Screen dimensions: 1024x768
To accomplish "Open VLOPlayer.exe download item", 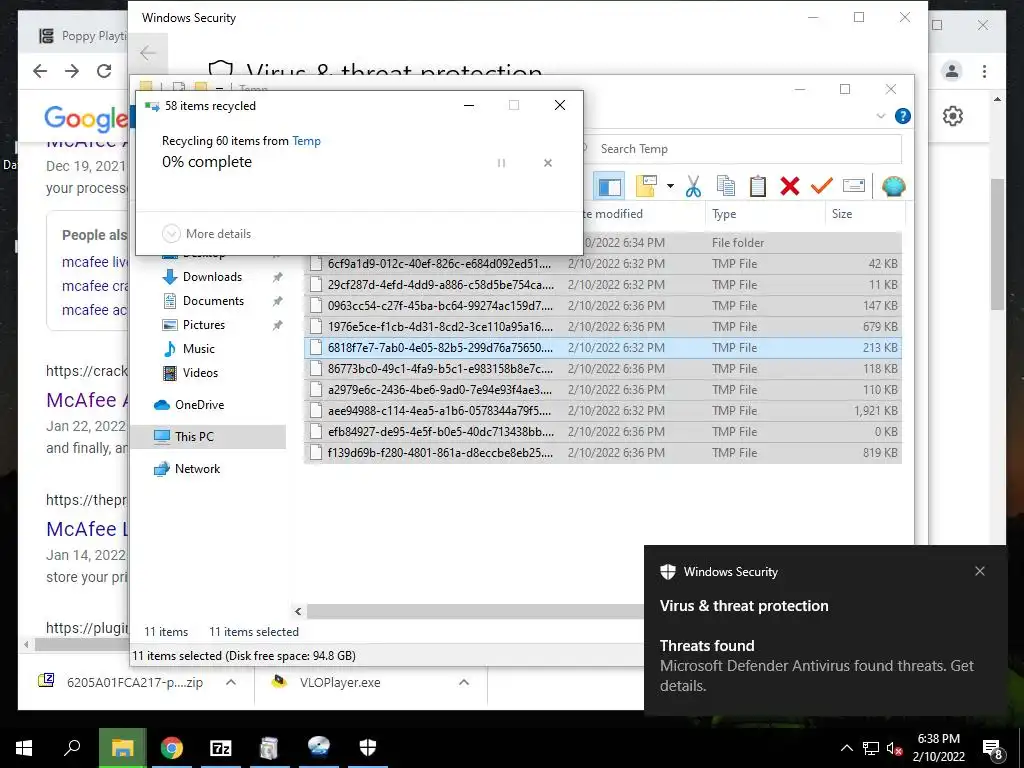I will [x=327, y=682].
